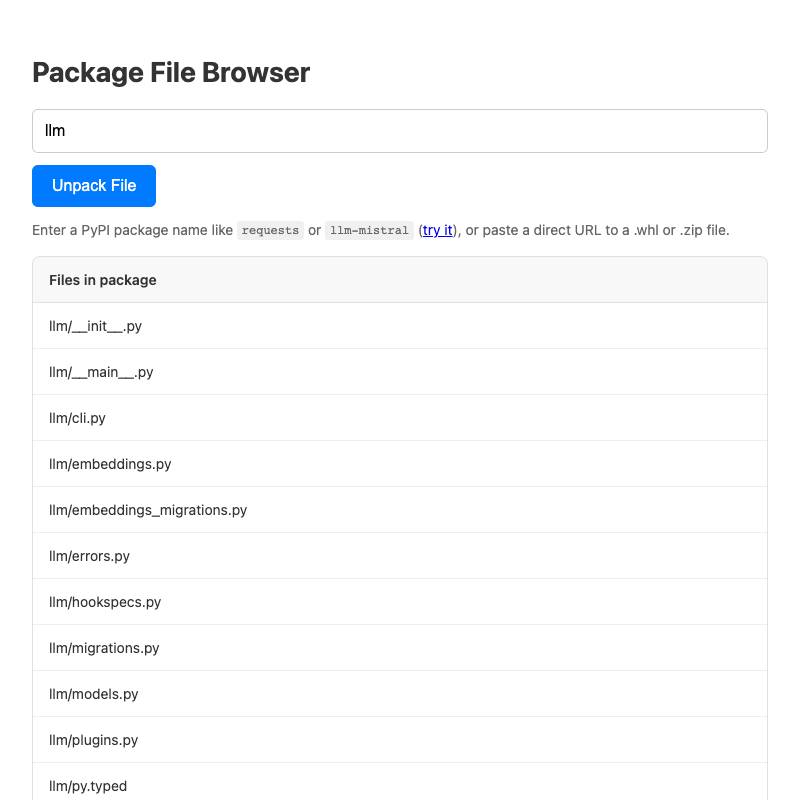Click the Package File Browser heading

coord(171,73)
